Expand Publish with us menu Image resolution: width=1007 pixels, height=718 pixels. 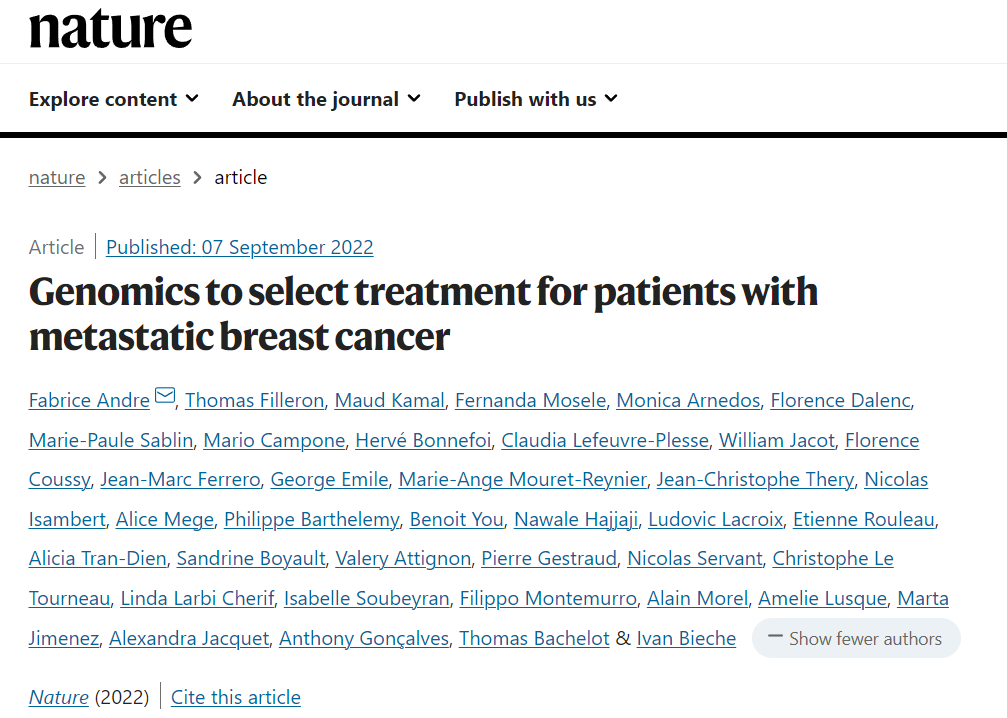(x=536, y=99)
